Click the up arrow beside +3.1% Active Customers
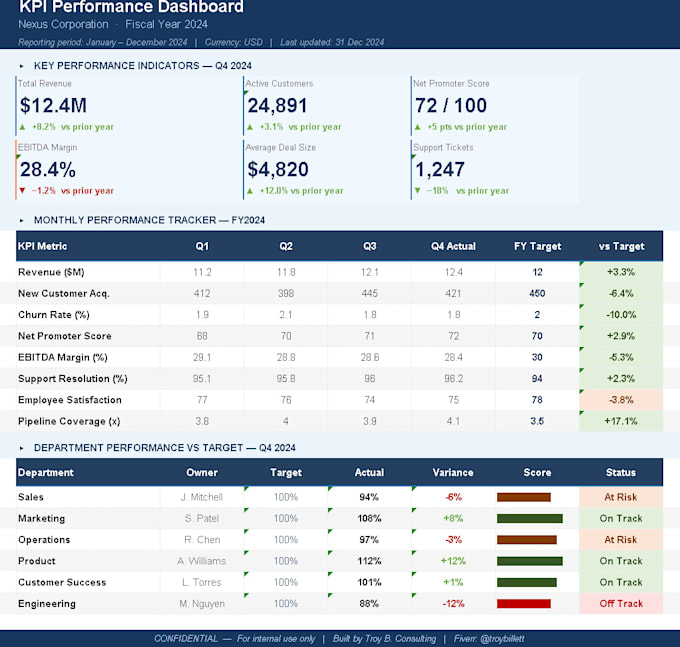 click(x=250, y=127)
